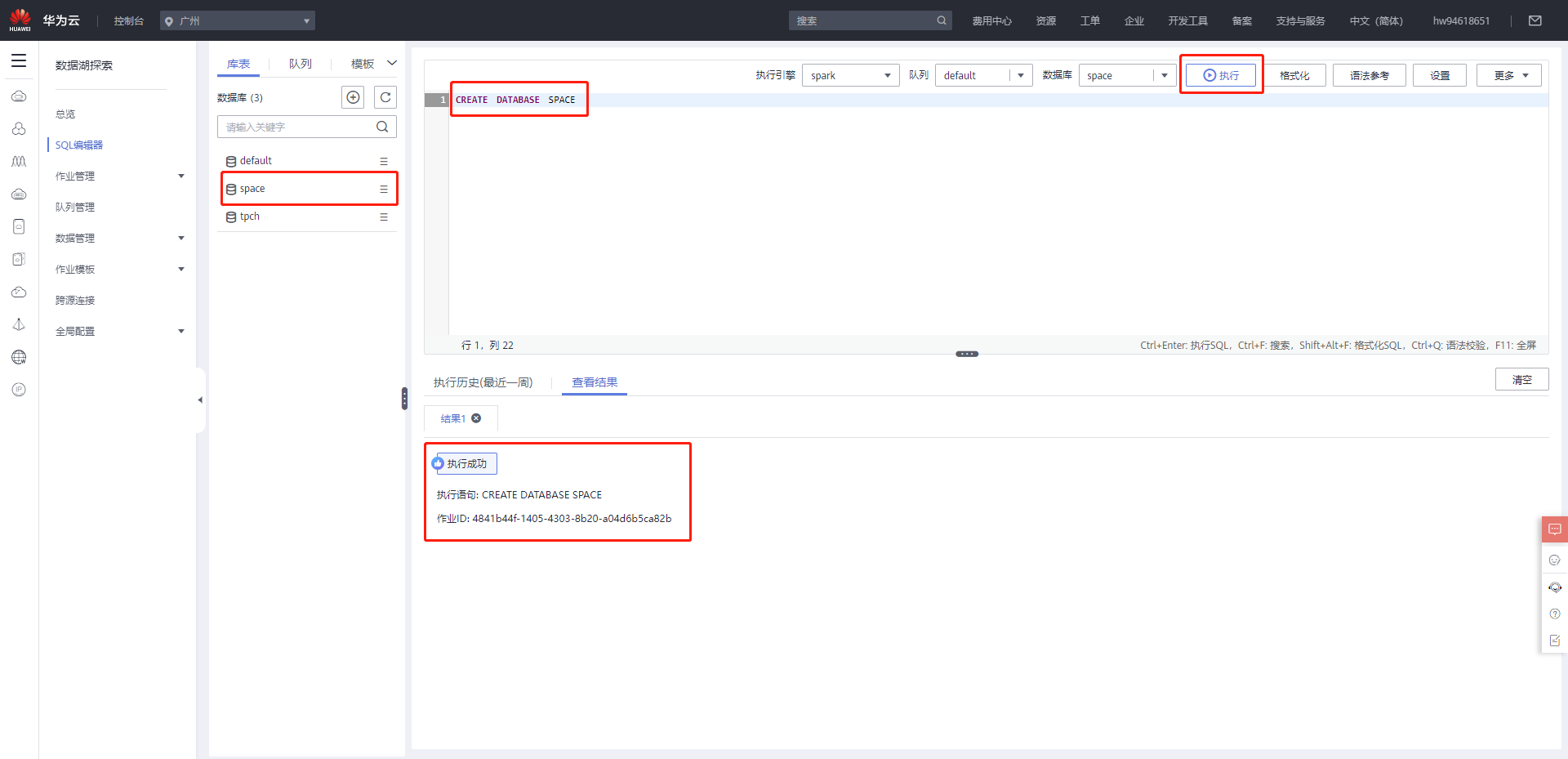The width and height of the screenshot is (1568, 759).
Task: Click the globe icon in left rail
Action: [19, 357]
